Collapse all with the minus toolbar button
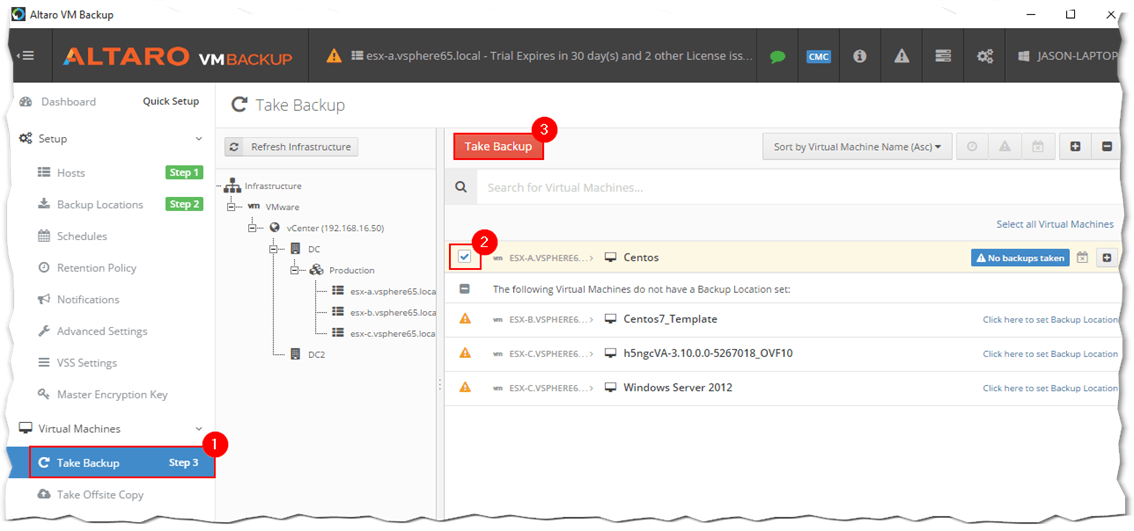The width and height of the screenshot is (1134, 531). (x=1107, y=146)
